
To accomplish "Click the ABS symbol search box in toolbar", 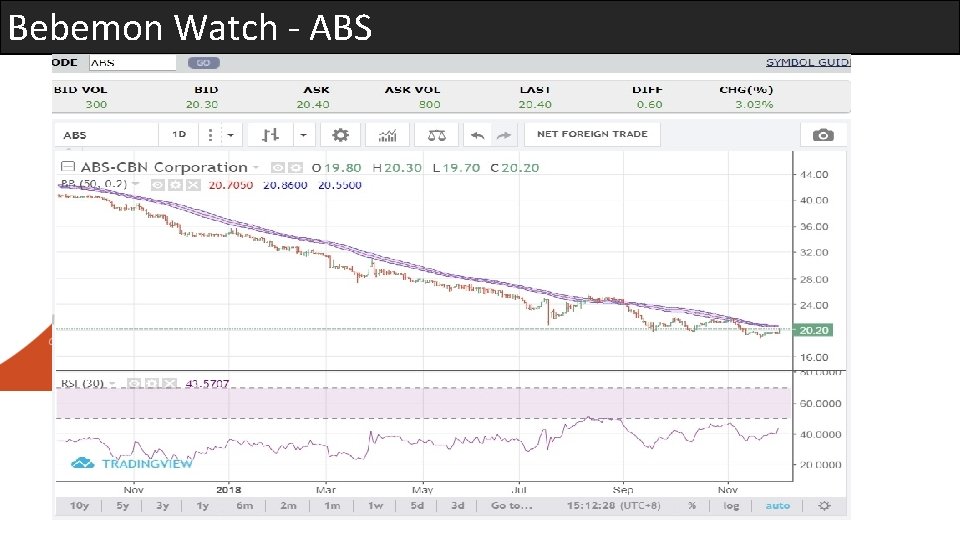I will (105, 135).
